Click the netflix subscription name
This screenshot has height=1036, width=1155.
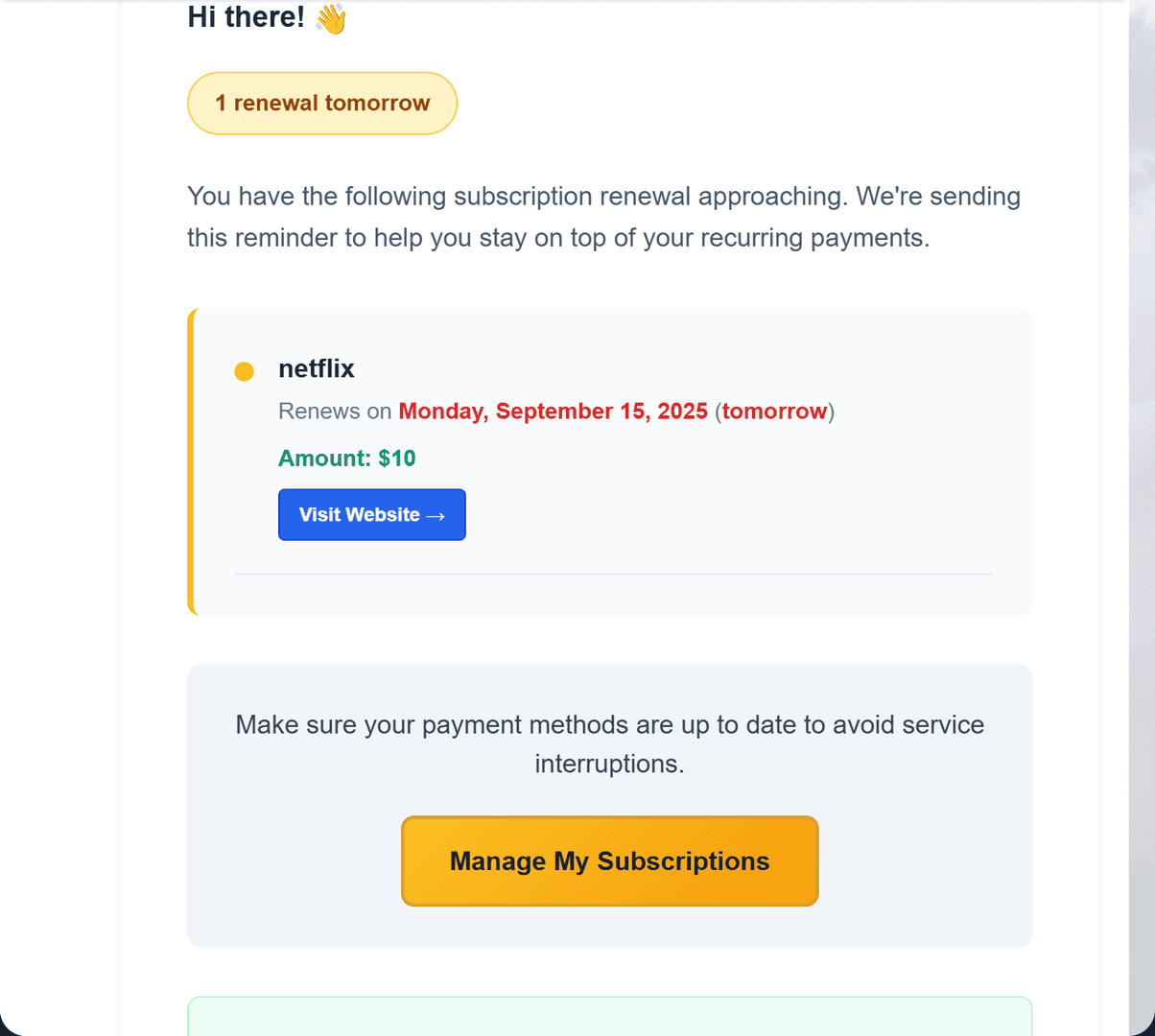point(317,368)
